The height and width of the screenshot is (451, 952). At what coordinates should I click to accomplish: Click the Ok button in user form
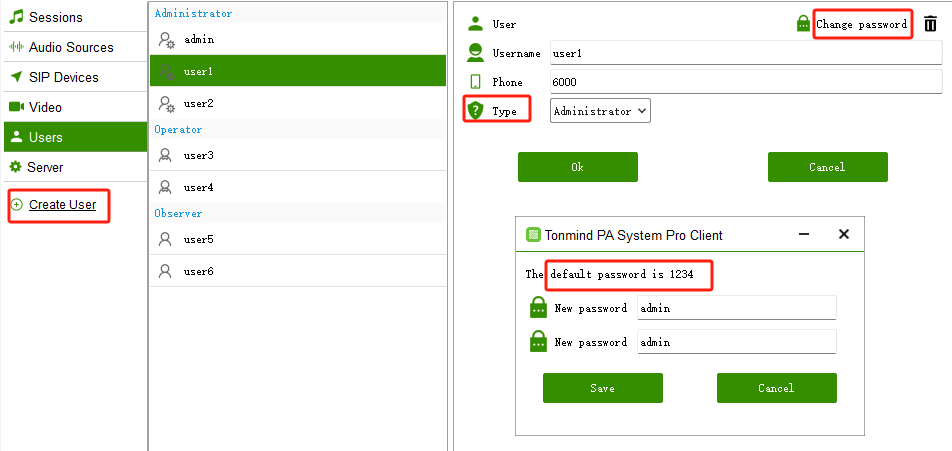[x=577, y=167]
